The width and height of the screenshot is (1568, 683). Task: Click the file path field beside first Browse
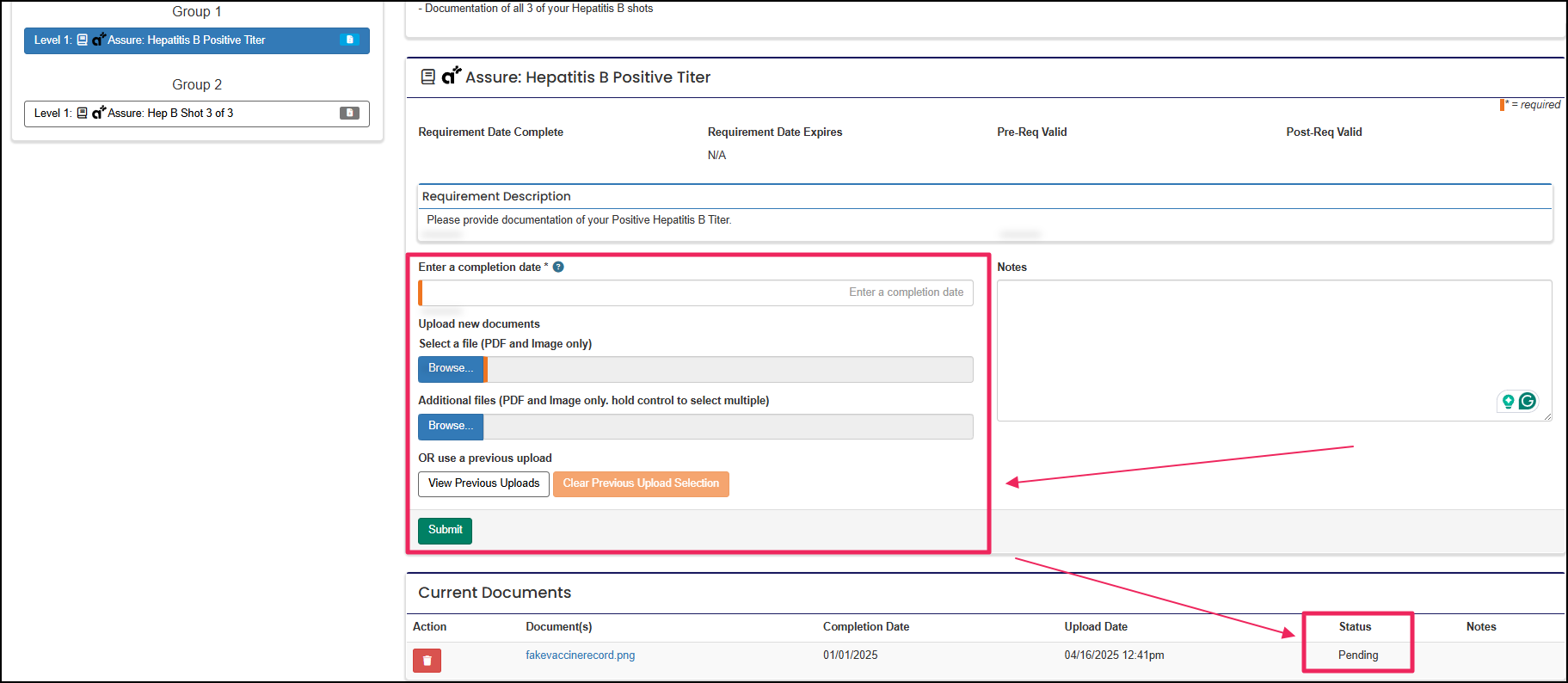729,369
